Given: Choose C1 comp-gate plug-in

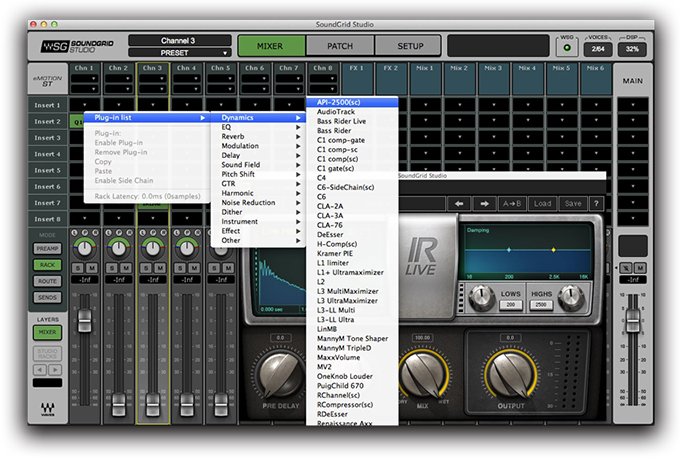Looking at the screenshot, I should [352, 140].
